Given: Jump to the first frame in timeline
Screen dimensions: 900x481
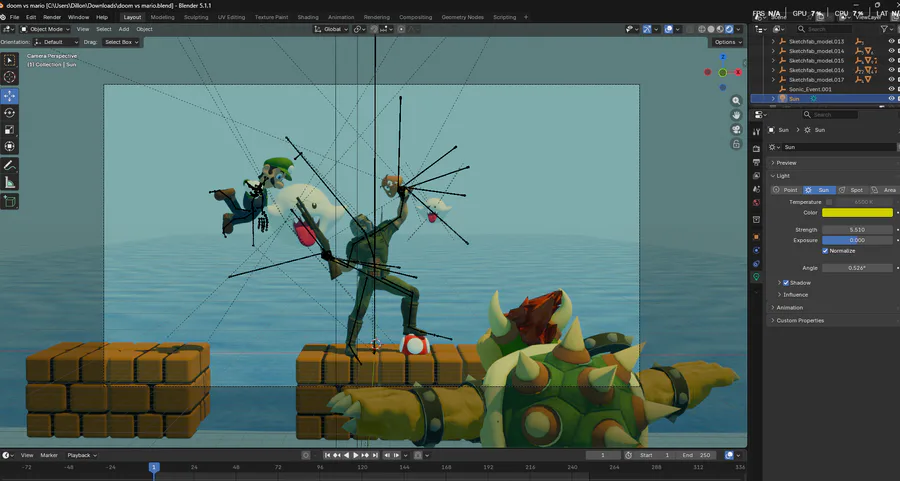Looking at the screenshot, I should (x=327, y=455).
